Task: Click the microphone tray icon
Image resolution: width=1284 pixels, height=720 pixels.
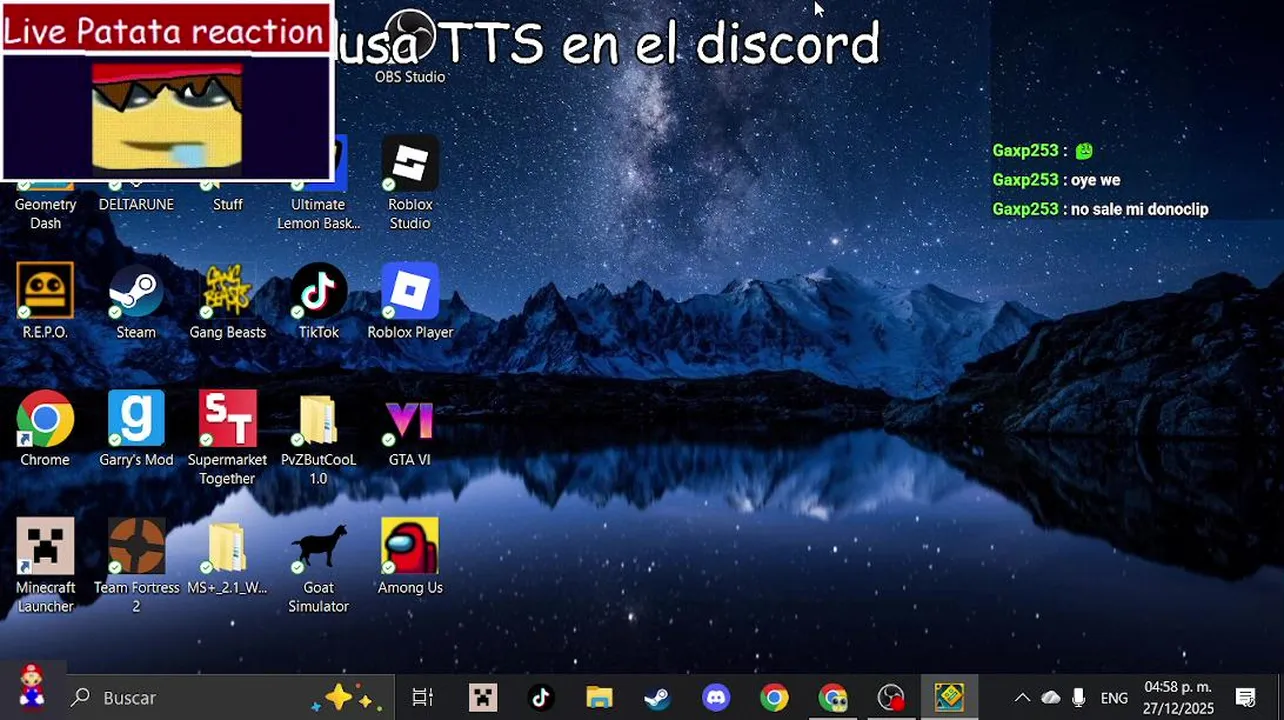Action: (1079, 698)
